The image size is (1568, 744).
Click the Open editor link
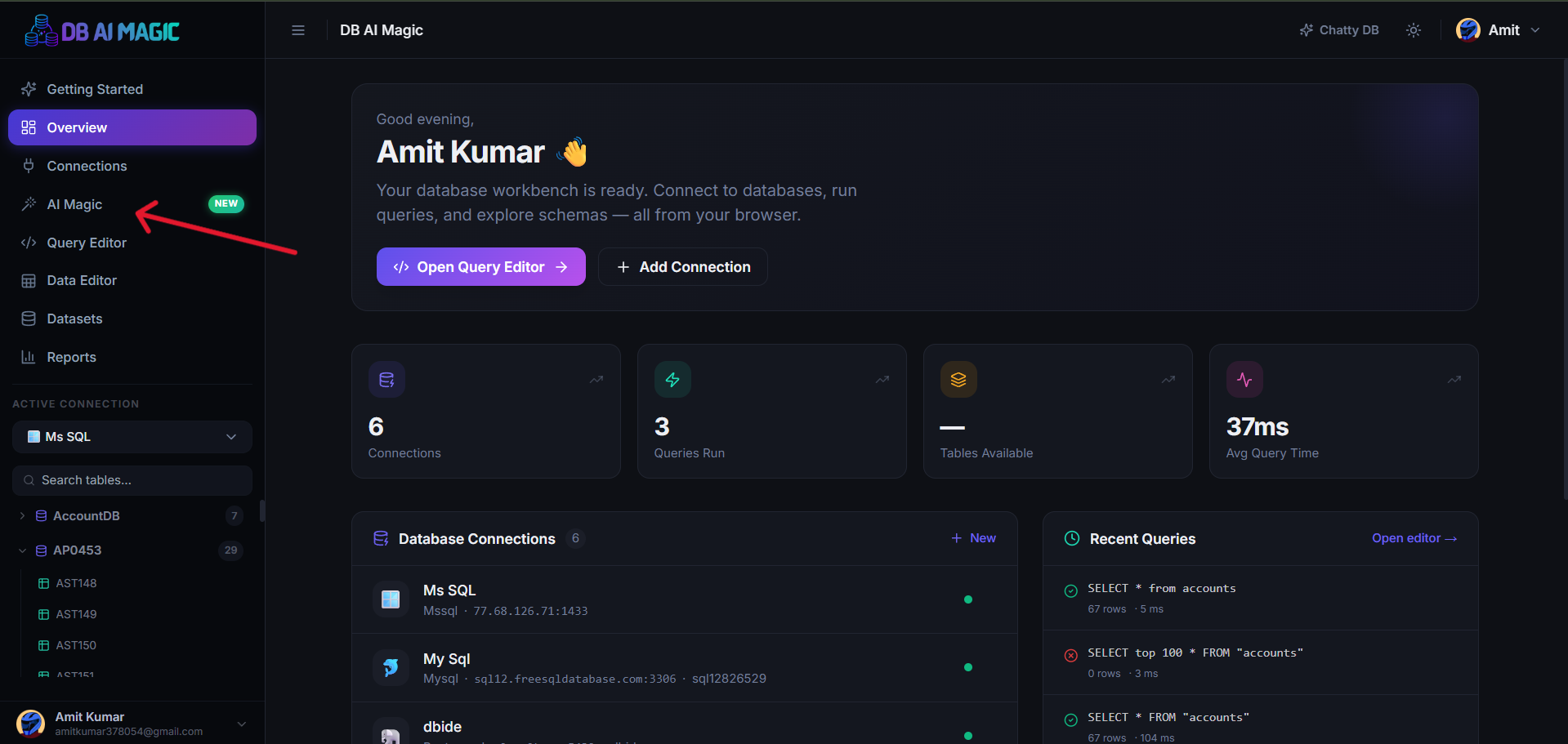(1414, 538)
